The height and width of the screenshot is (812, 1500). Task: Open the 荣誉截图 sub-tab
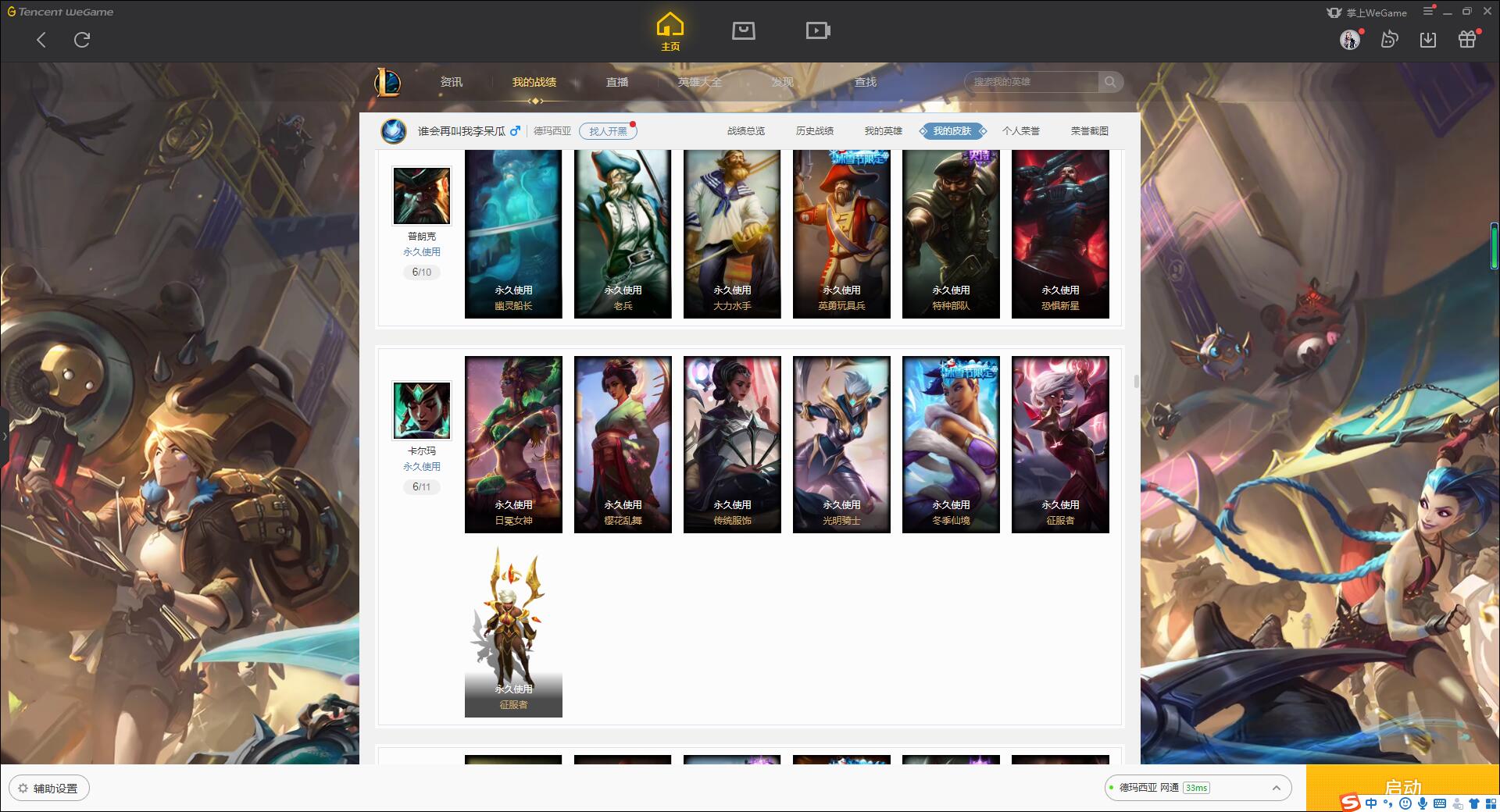coord(1090,131)
